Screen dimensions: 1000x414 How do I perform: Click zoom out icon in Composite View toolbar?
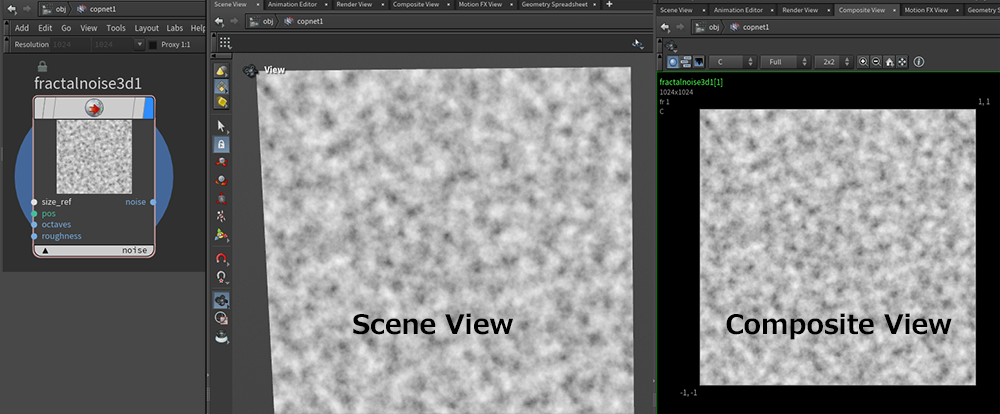(x=877, y=62)
